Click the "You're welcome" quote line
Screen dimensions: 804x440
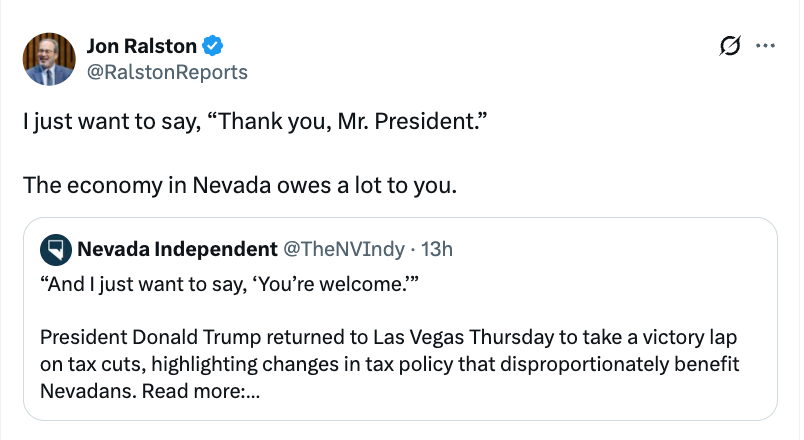click(224, 284)
